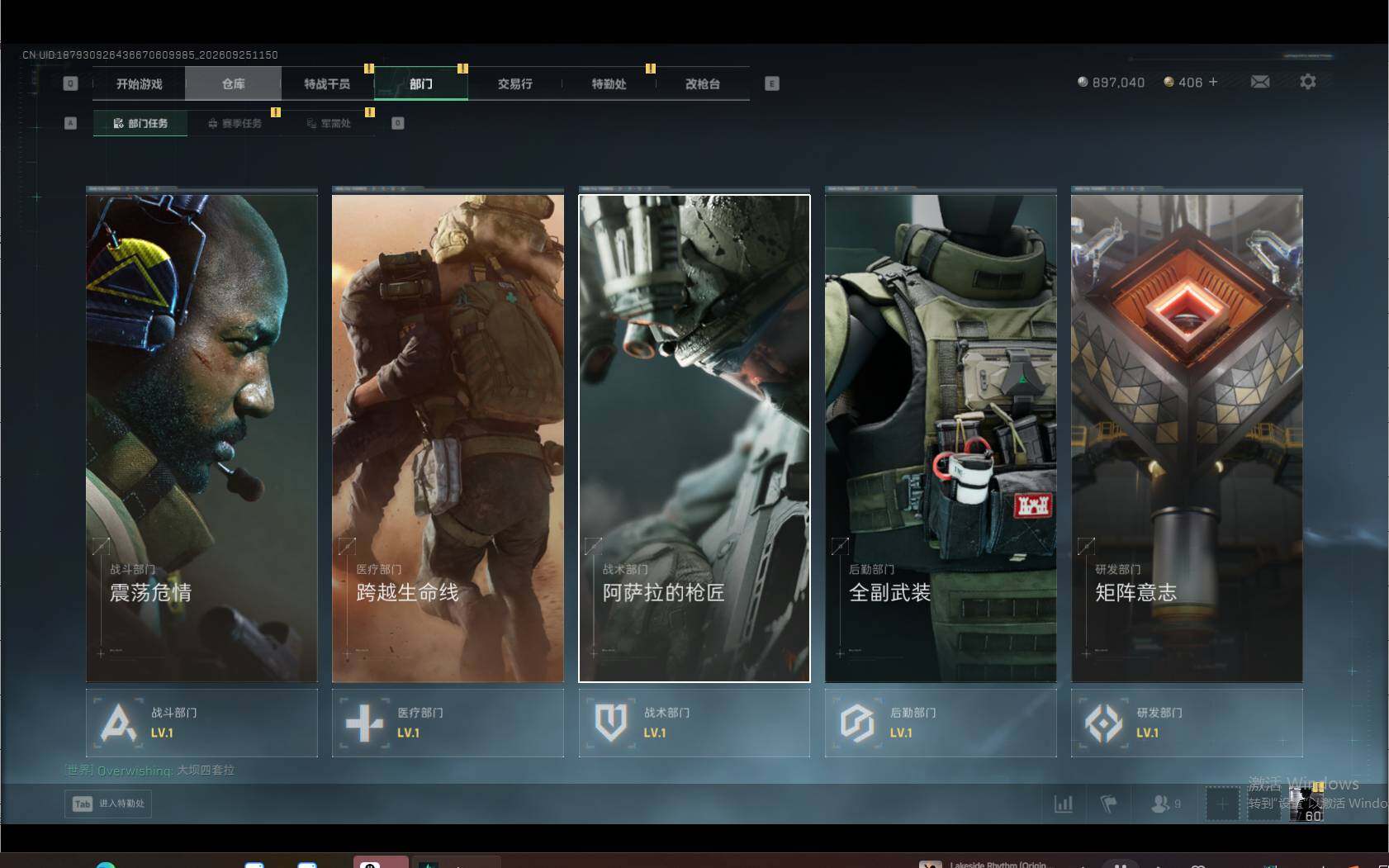Screen dimensions: 1389x868
Task: Open the 特战干员 tab
Action: [327, 83]
